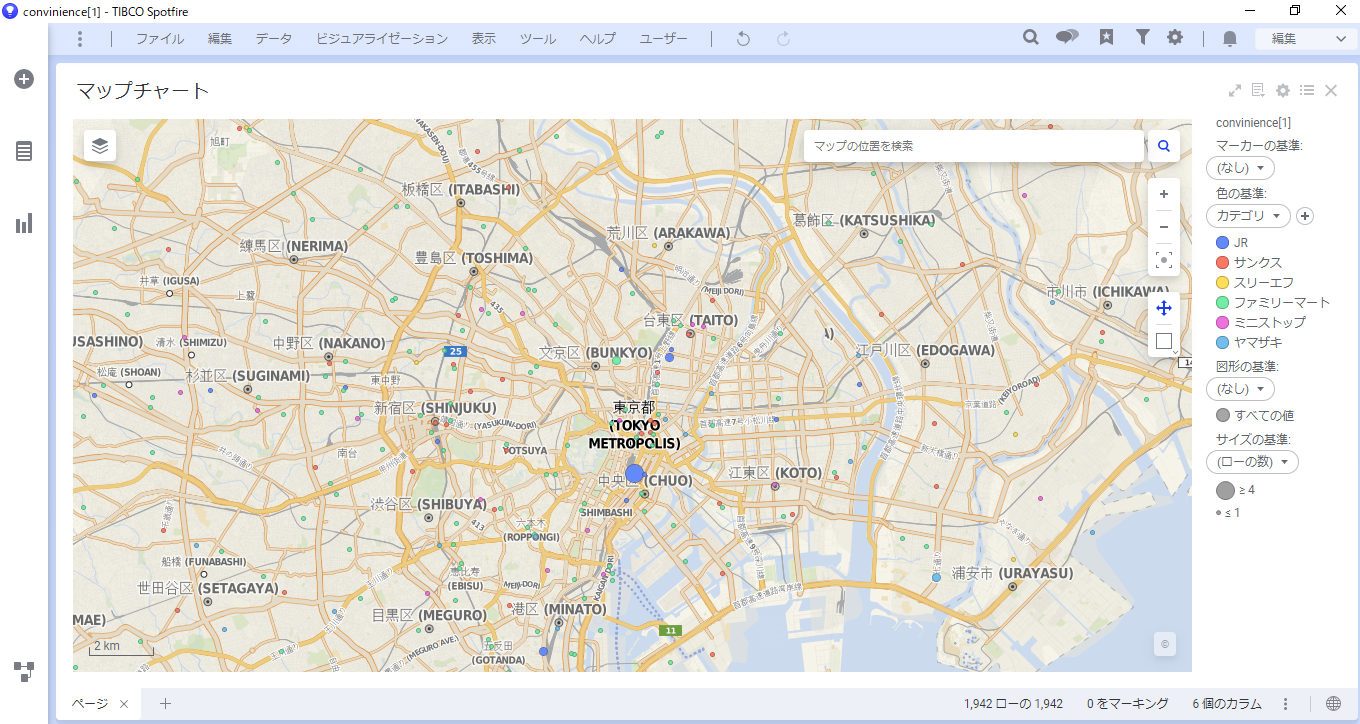Click the convinience[1] legend label
The image size is (1360, 724).
[1253, 123]
